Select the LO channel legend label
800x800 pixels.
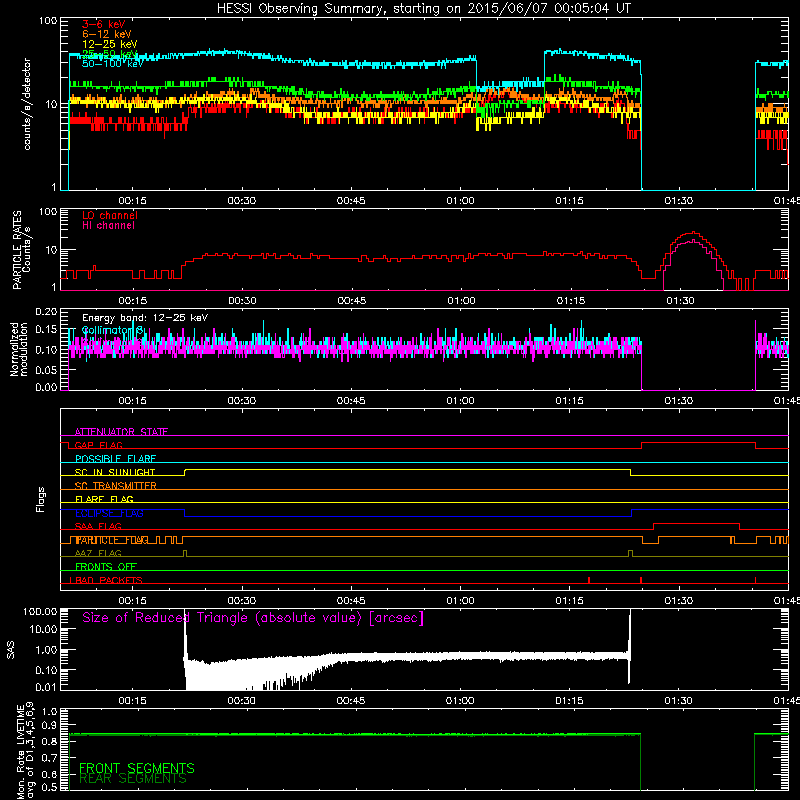tap(110, 215)
